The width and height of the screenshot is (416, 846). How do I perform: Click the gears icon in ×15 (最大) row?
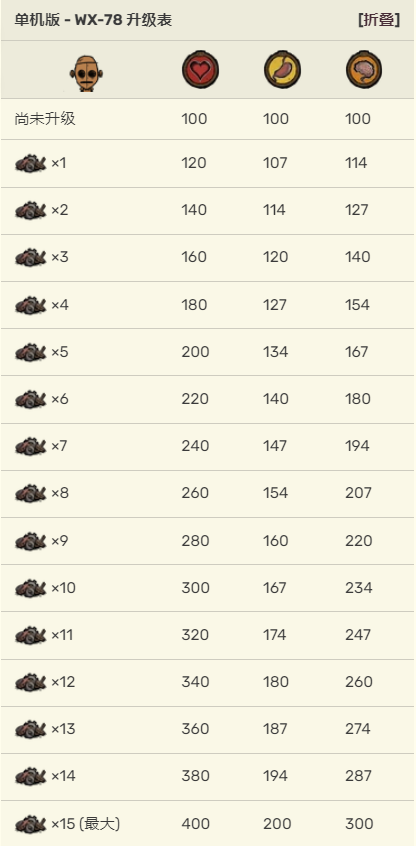click(x=31, y=824)
